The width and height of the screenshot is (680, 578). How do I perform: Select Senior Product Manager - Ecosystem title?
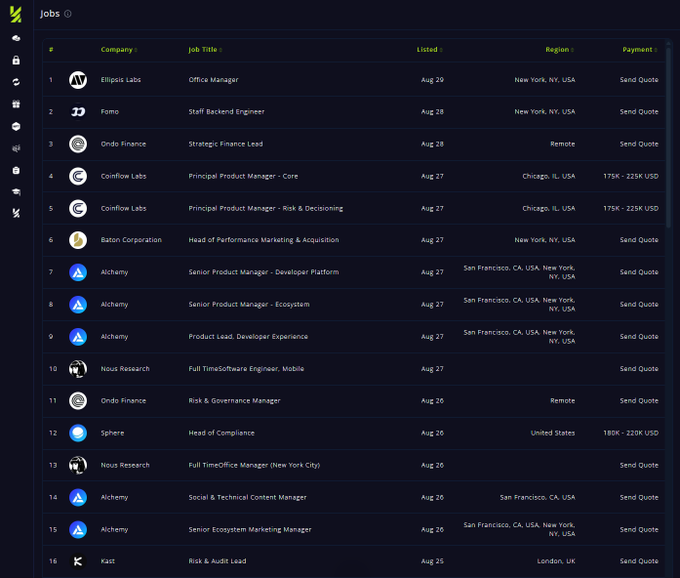tap(249, 304)
